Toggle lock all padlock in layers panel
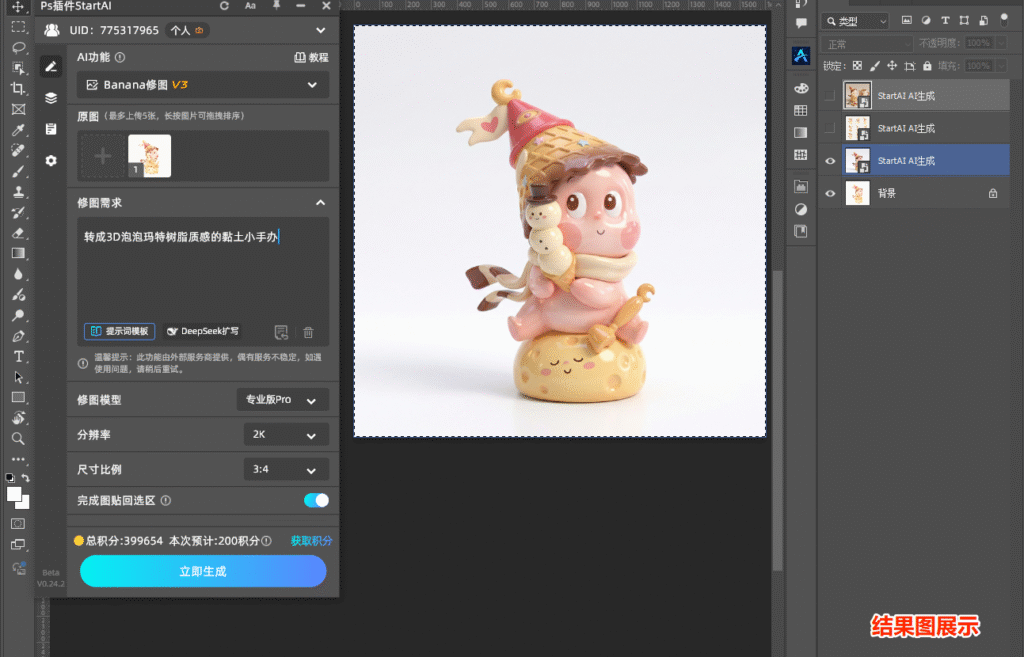Screen dimensions: 1024x657 (x=927, y=66)
